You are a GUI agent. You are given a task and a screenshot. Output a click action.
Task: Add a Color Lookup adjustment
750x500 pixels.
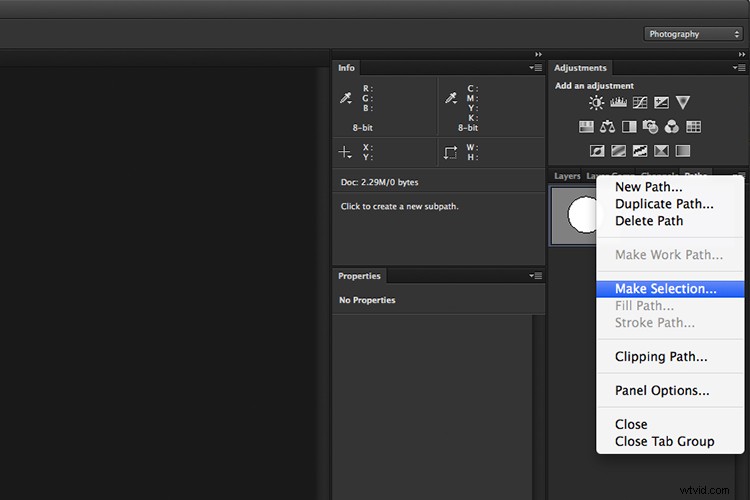point(693,127)
